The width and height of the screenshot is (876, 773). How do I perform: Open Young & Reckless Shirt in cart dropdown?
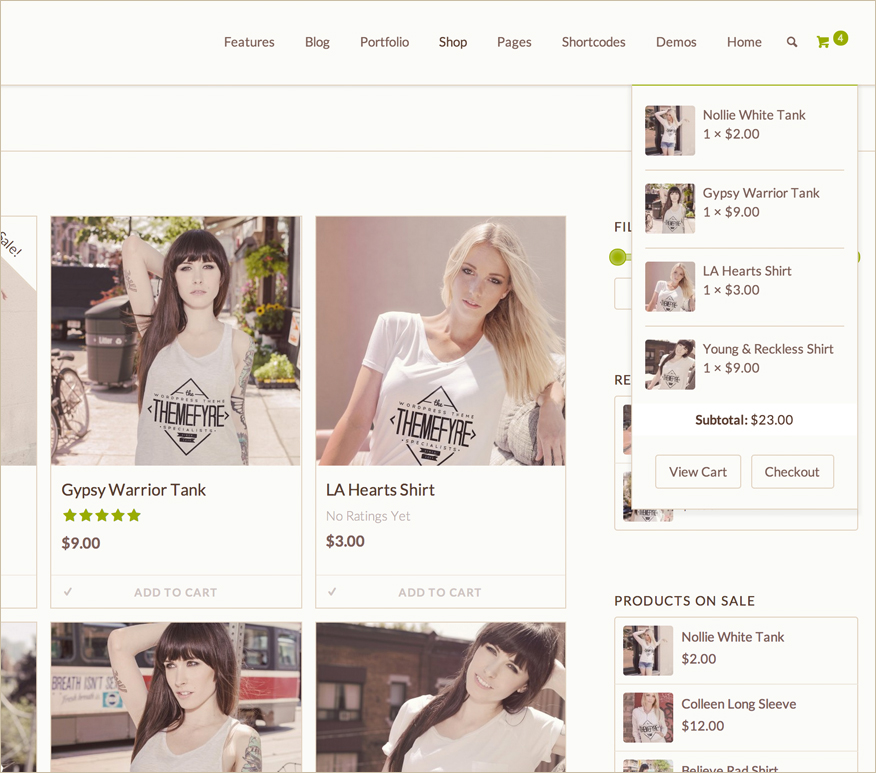tap(768, 349)
